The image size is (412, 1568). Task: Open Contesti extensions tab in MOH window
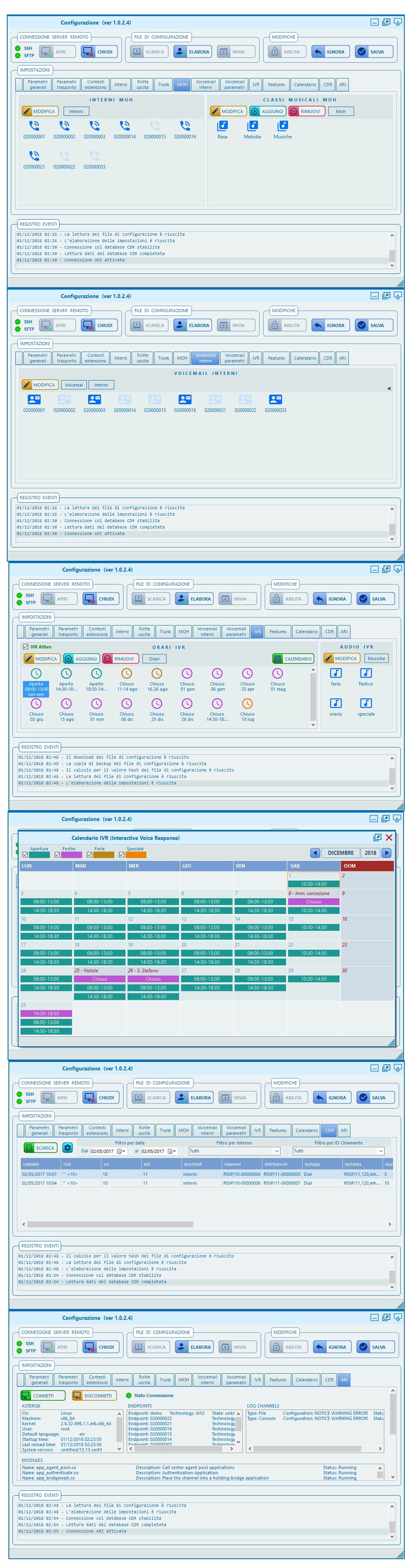pyautogui.click(x=95, y=84)
